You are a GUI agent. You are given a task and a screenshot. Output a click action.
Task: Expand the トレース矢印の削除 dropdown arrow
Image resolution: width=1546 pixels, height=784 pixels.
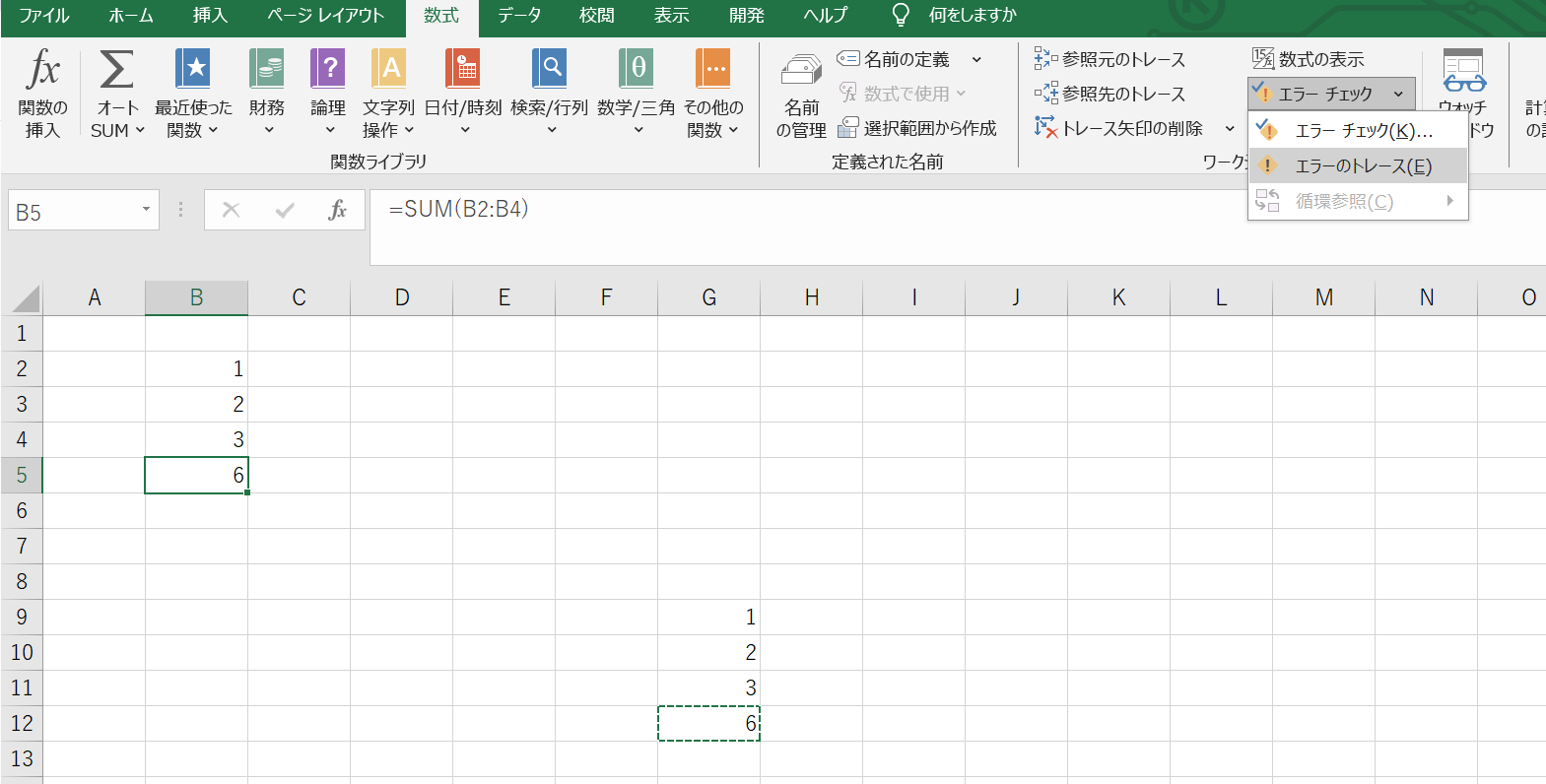tap(1230, 128)
